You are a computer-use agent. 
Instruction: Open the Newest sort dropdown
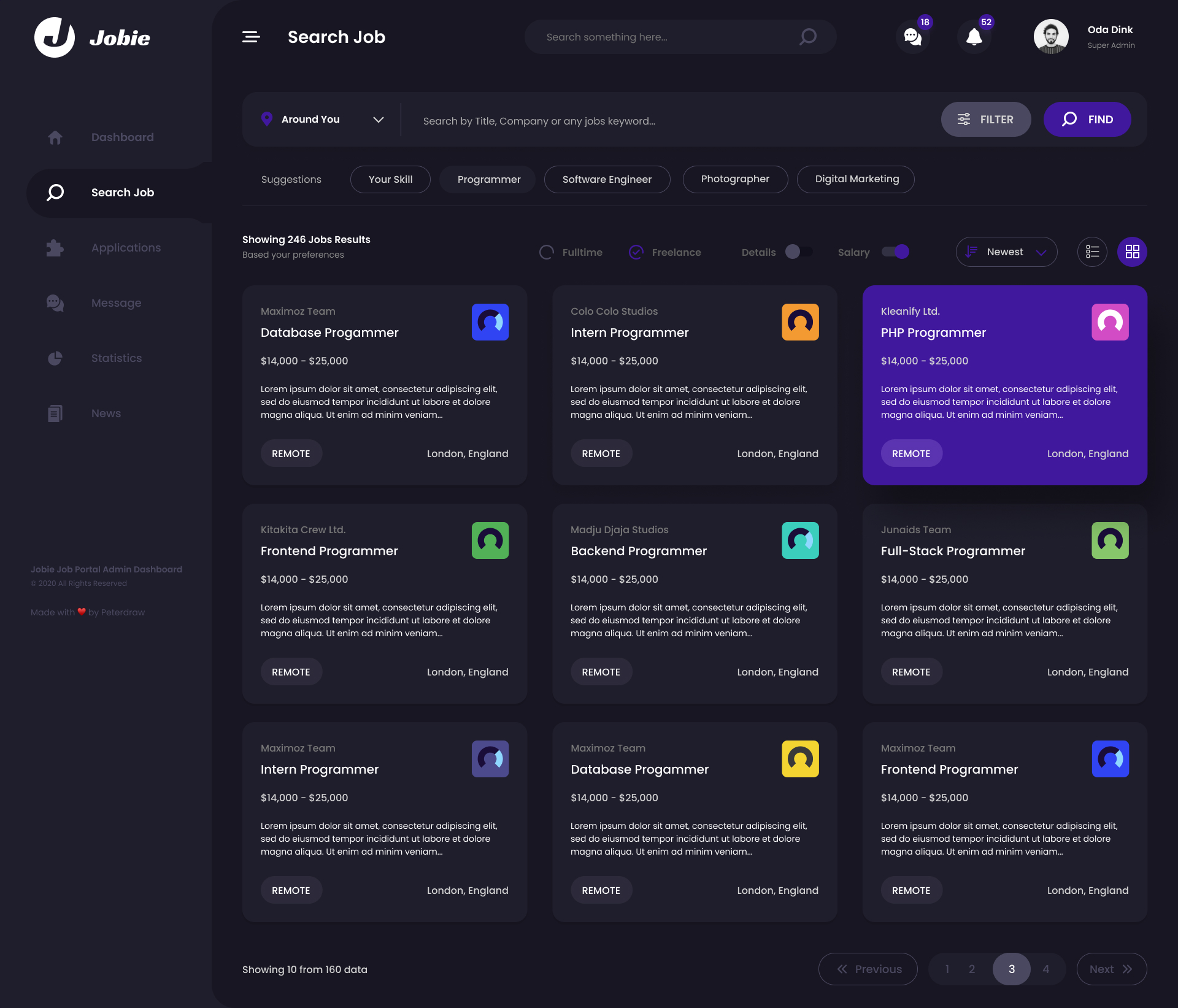(x=1006, y=252)
